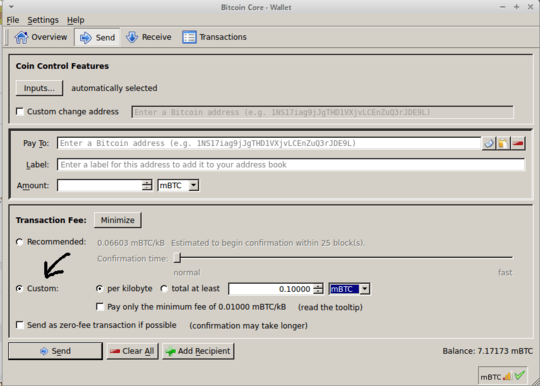This screenshot has width=540, height=386.
Task: Open the custom fee unit mBTC dropdown
Action: (349, 289)
